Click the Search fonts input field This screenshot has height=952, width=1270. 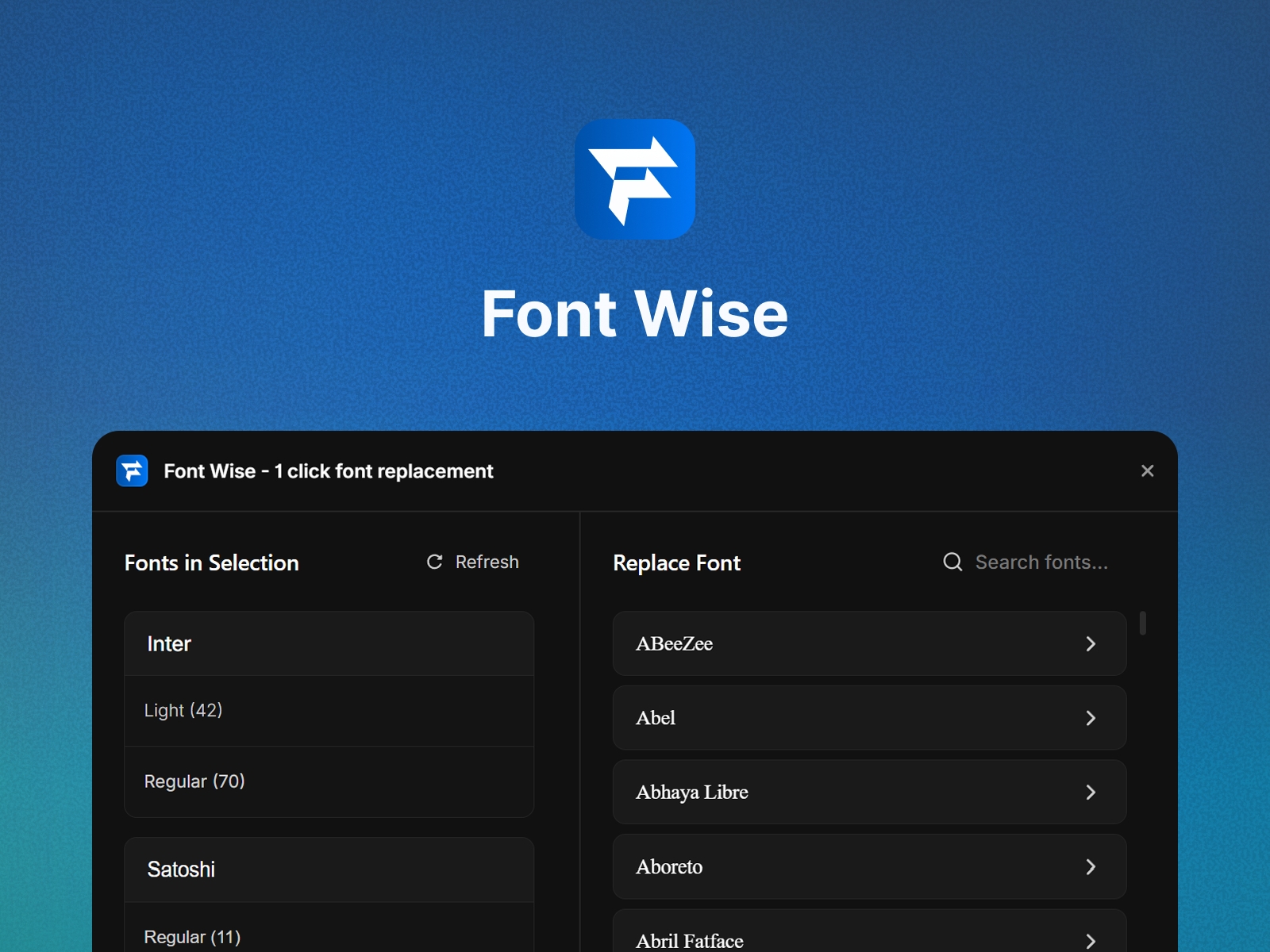click(1042, 562)
